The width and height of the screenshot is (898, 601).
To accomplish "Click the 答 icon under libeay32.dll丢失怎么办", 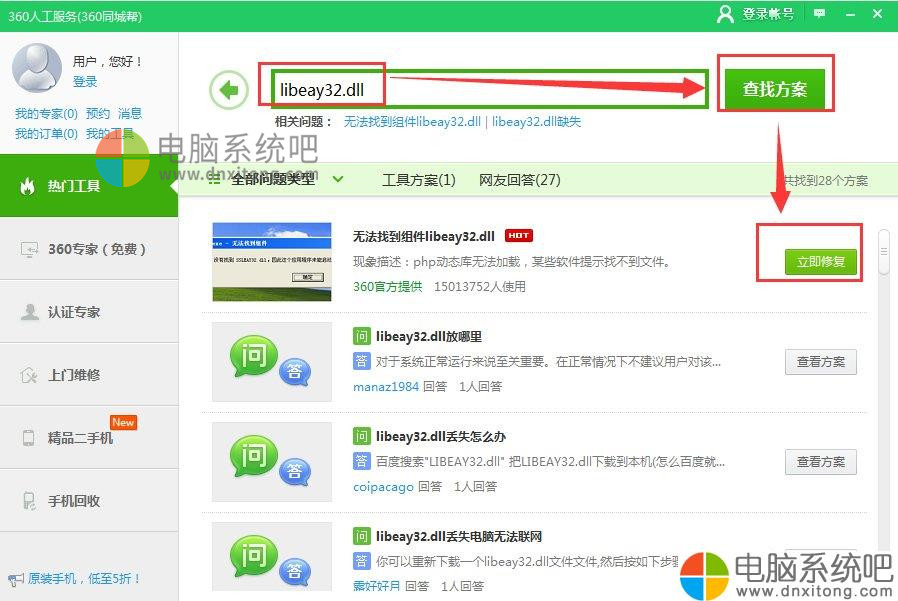I will click(x=361, y=461).
